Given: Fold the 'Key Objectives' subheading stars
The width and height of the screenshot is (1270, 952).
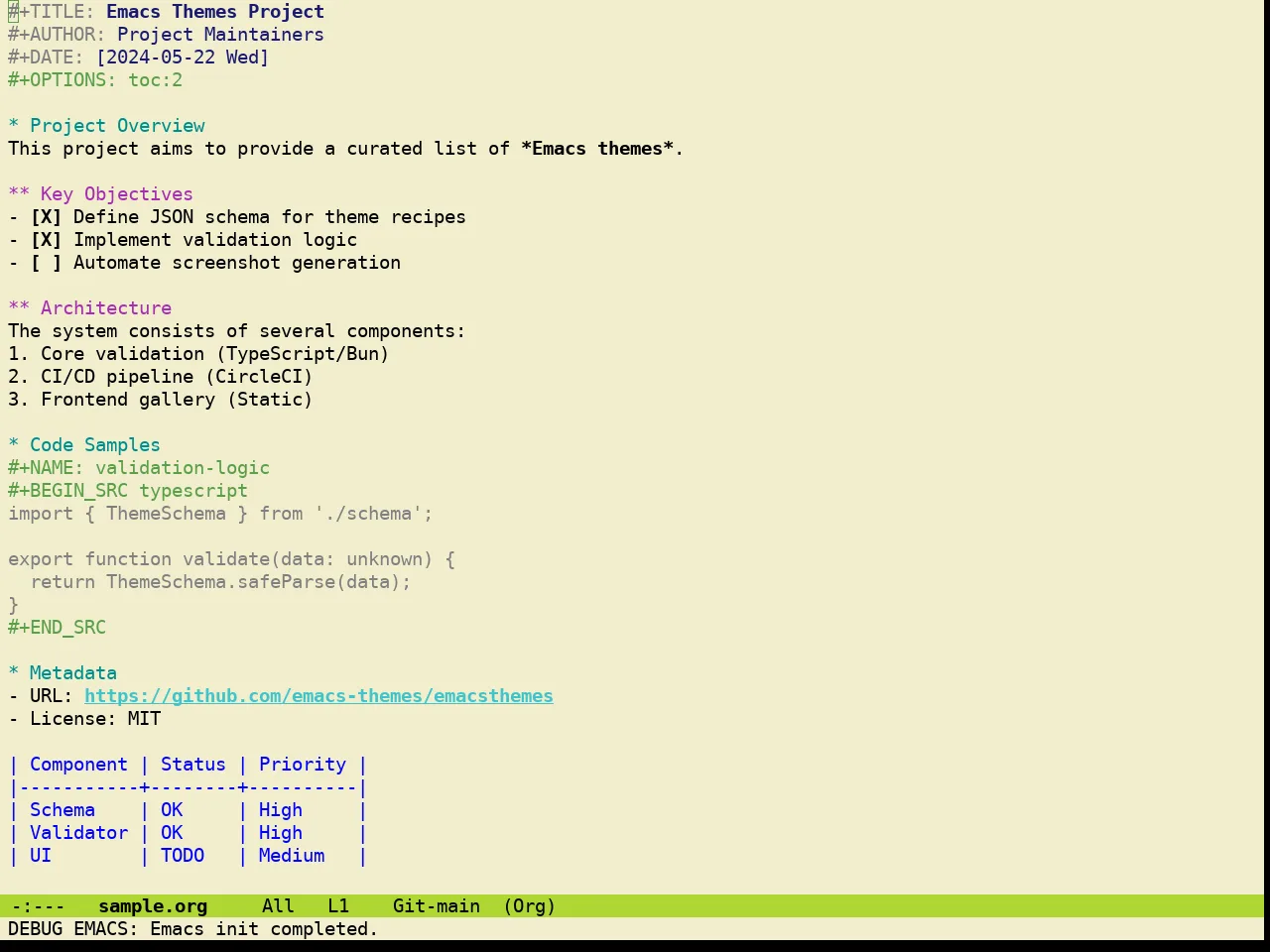Looking at the screenshot, I should coord(19,194).
